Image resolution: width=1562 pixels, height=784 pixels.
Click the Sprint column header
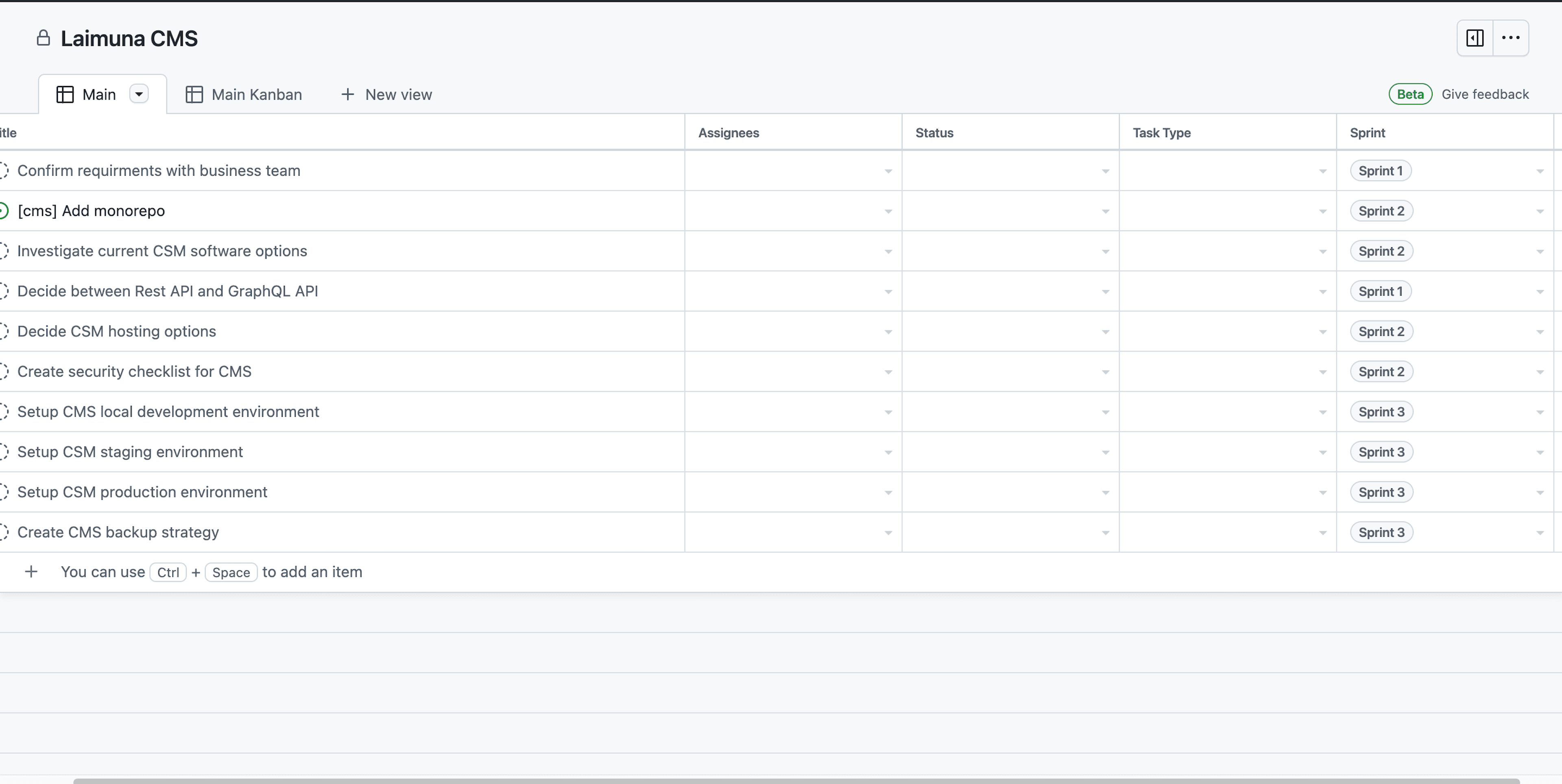pos(1445,133)
